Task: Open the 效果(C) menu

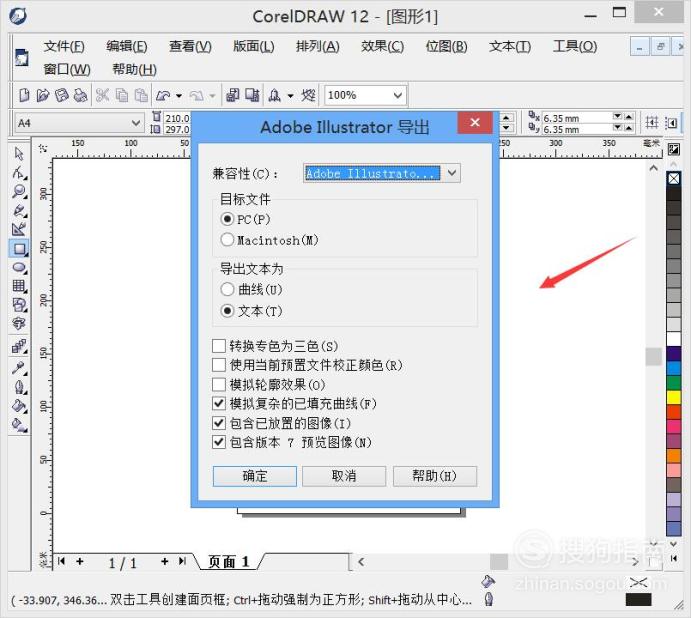Action: (383, 46)
